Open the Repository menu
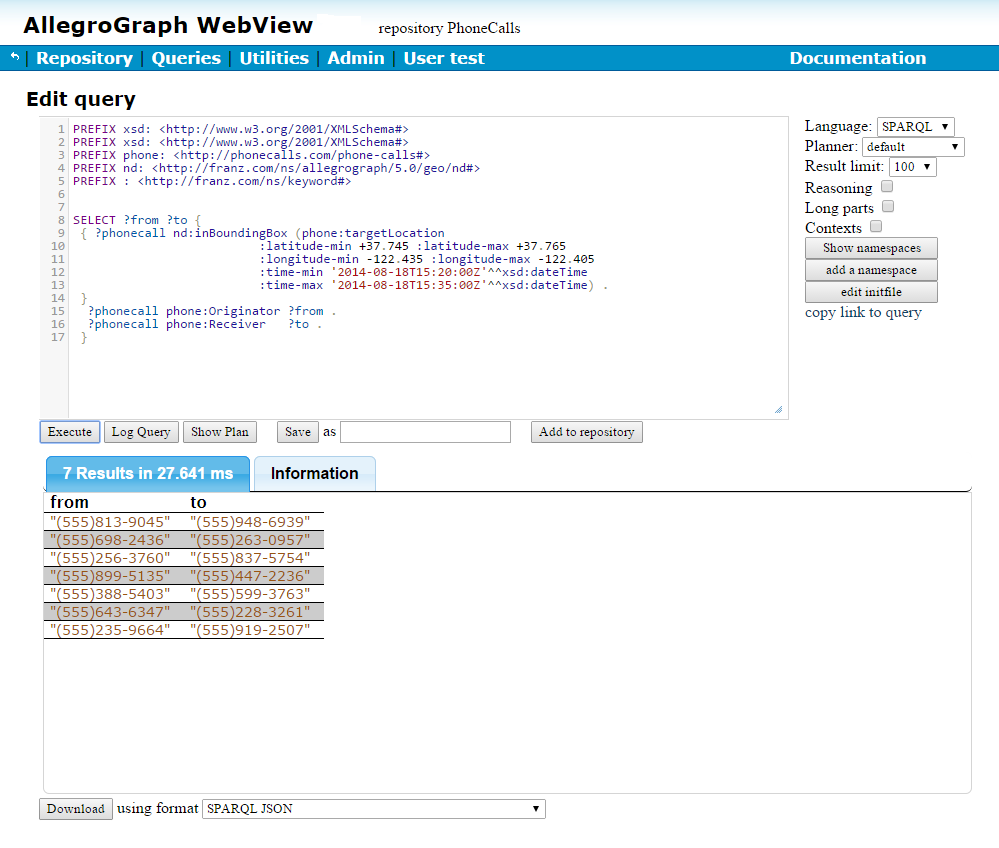The height and width of the screenshot is (848, 999). (84, 58)
